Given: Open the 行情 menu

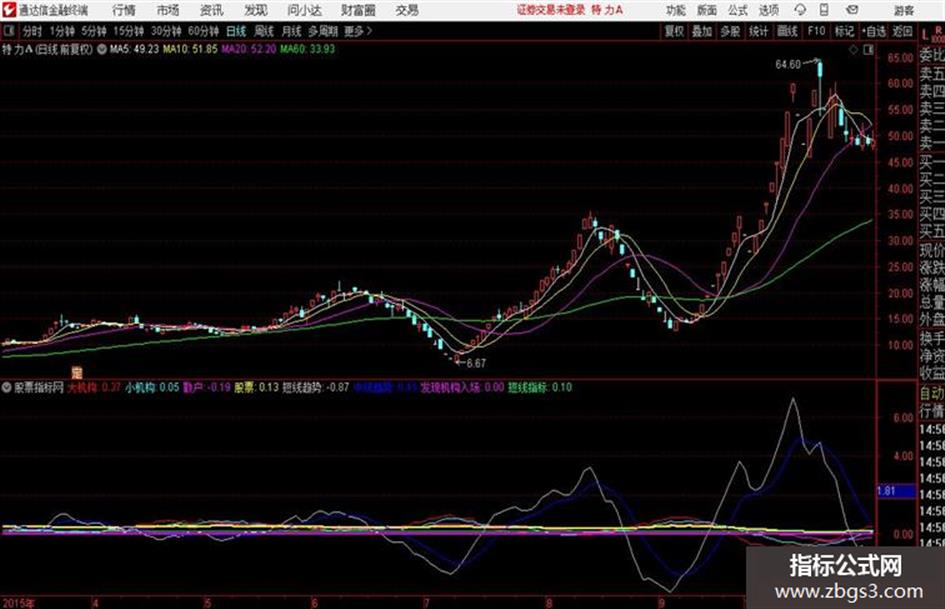Looking at the screenshot, I should 124,10.
